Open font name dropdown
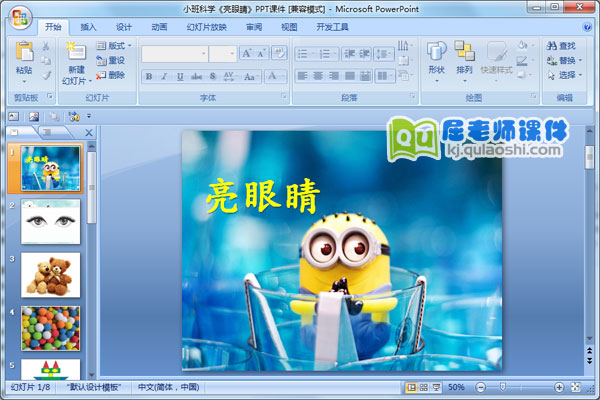600x400 pixels. coord(204,54)
